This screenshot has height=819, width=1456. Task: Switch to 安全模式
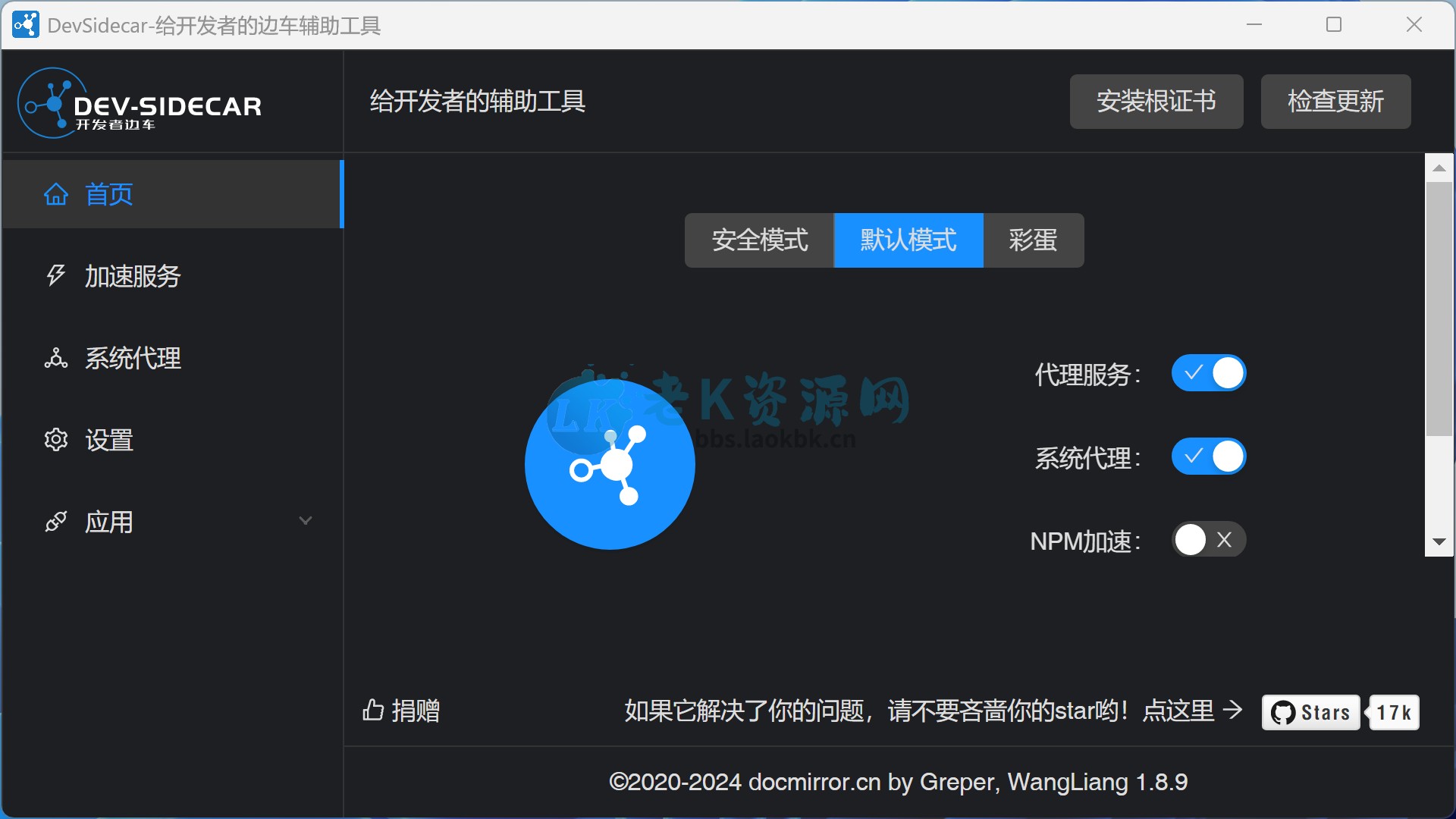click(x=759, y=240)
